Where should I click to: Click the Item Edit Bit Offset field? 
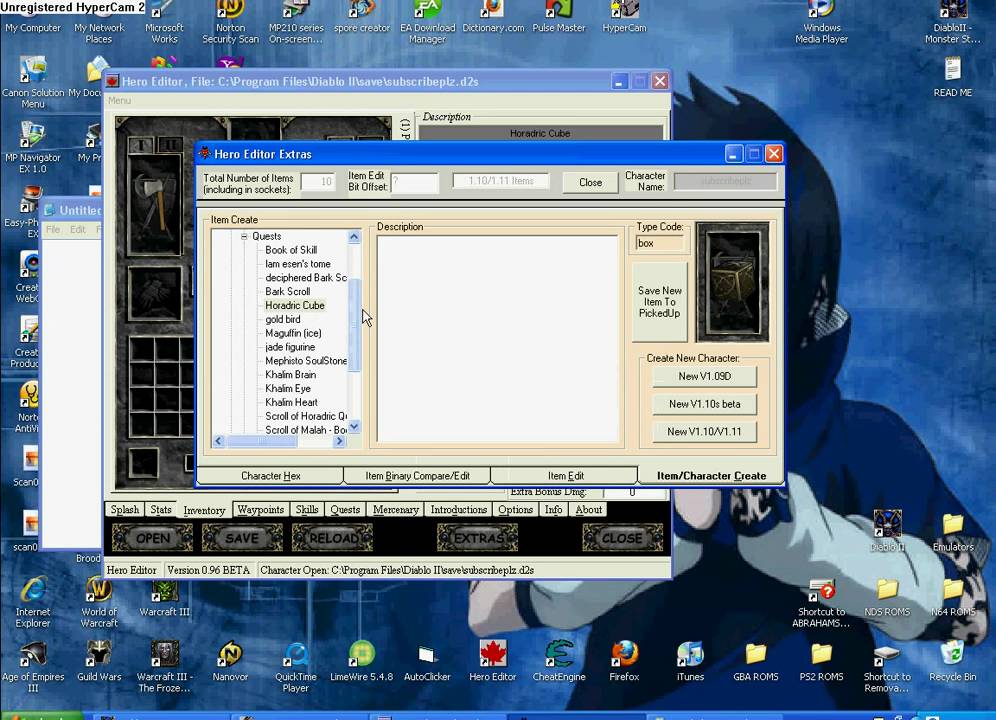tap(415, 182)
